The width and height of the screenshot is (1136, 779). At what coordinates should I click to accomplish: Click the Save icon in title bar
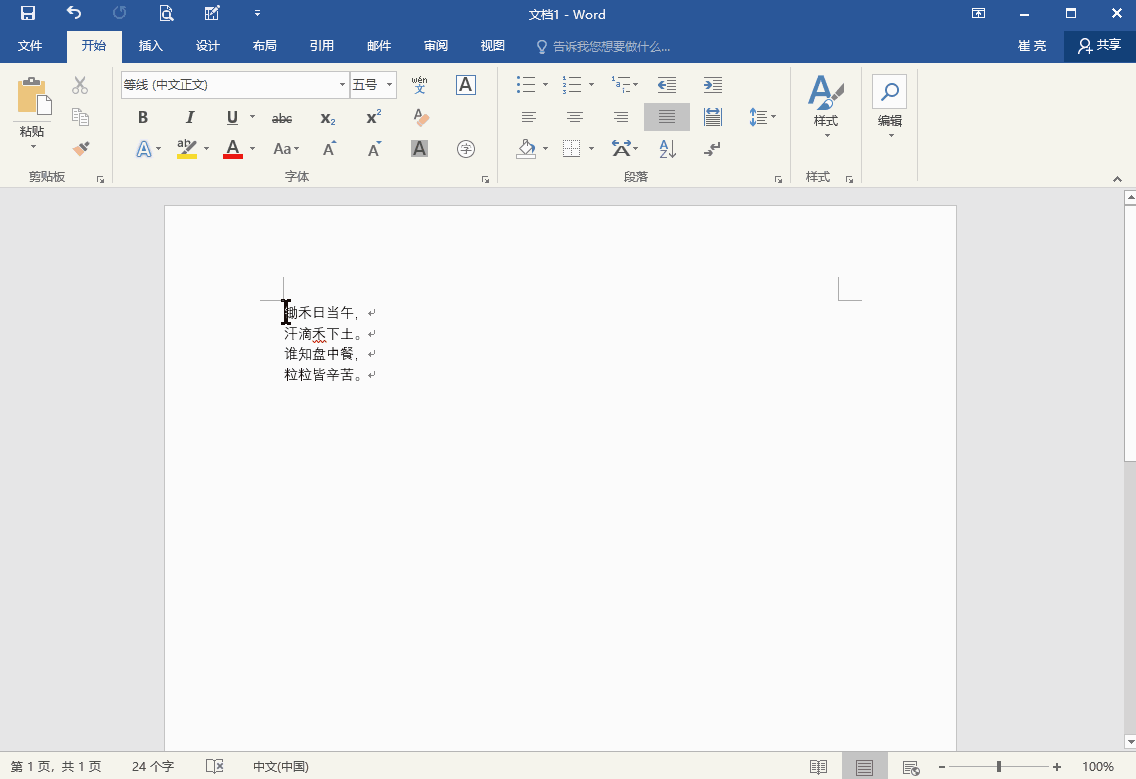coord(28,14)
